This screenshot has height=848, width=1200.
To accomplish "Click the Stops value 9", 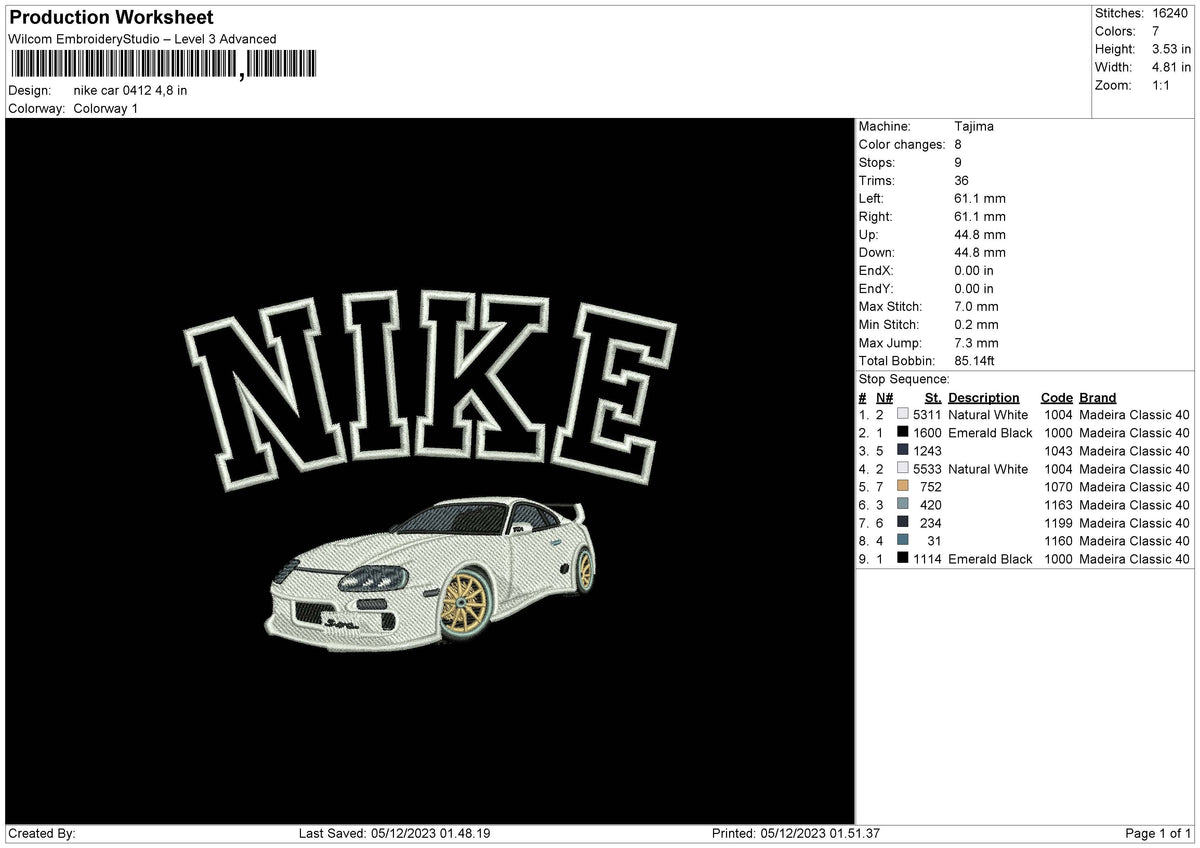I will (958, 163).
